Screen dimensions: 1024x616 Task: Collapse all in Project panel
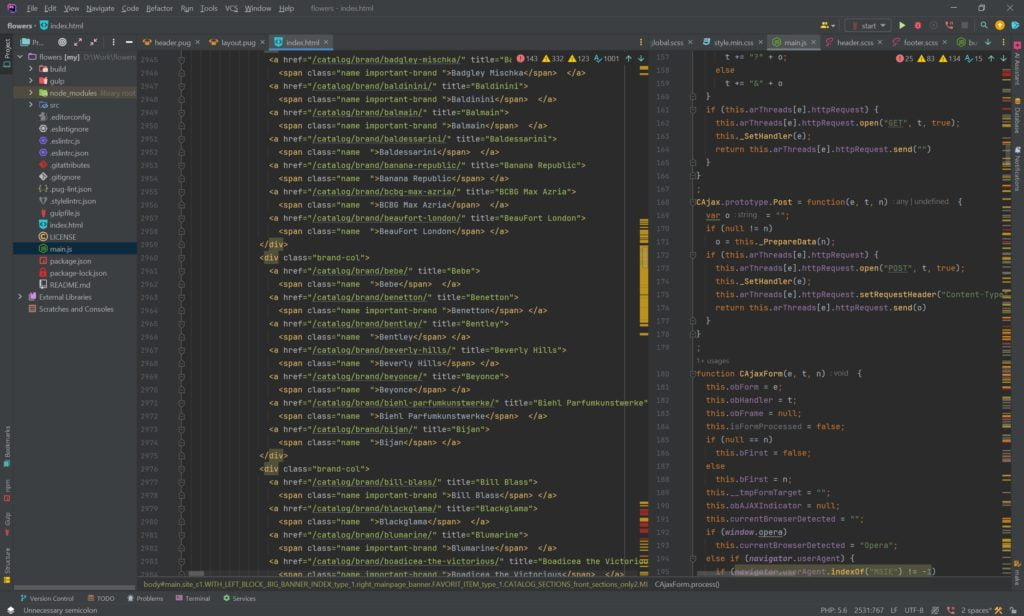click(x=96, y=42)
